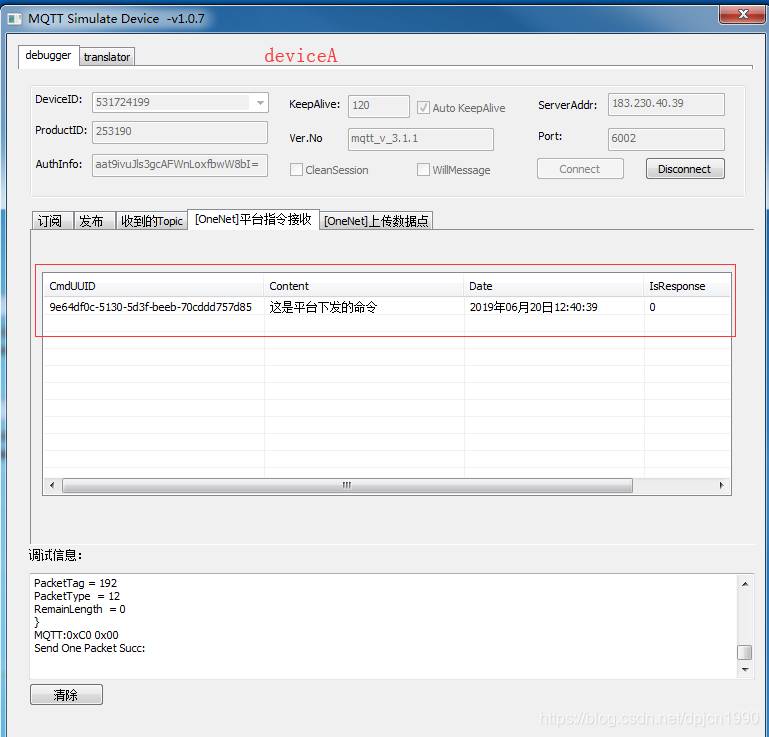Open the 订阅 tab

[52, 221]
